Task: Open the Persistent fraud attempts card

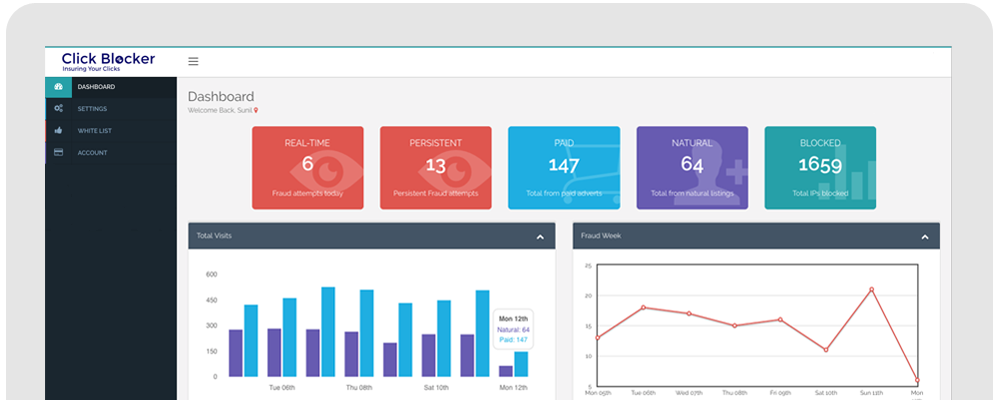Action: tap(436, 168)
